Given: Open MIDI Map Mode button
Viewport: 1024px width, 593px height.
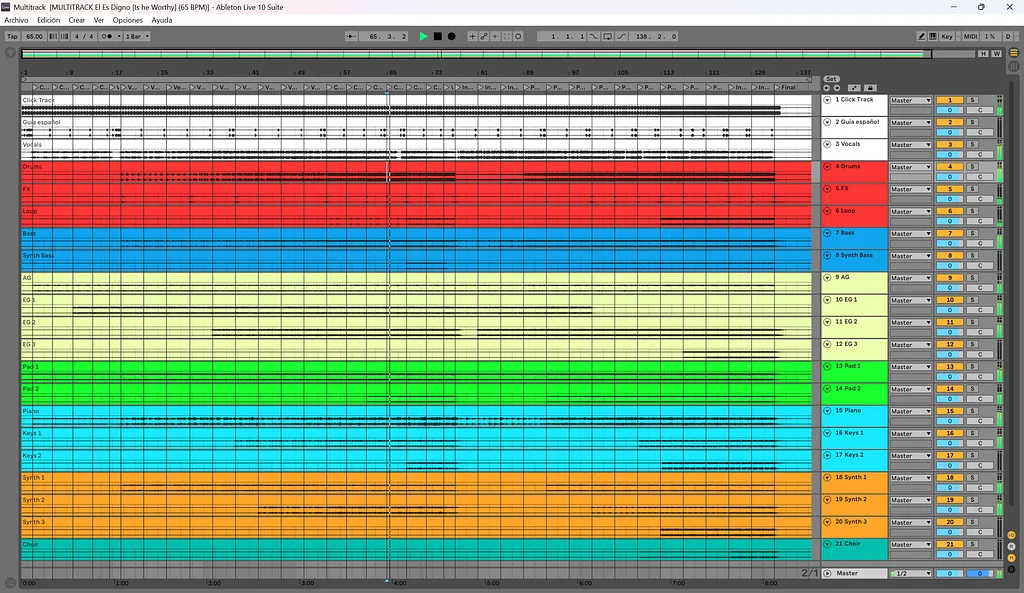Looking at the screenshot, I should (x=970, y=37).
